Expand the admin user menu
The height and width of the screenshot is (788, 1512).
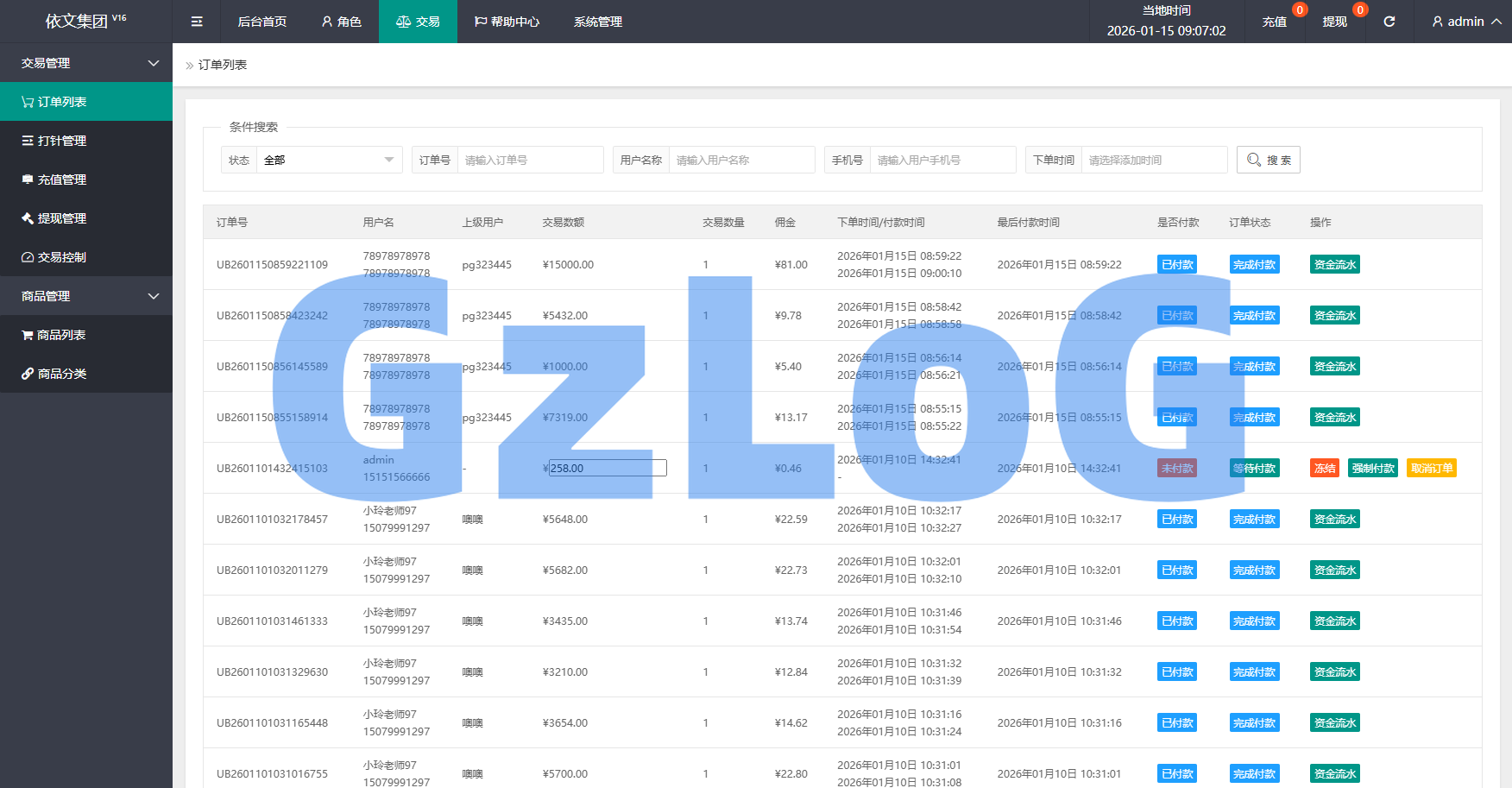click(1465, 22)
